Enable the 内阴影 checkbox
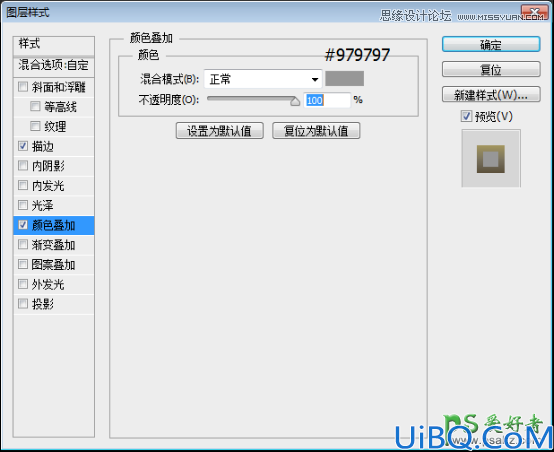The image size is (554, 452). click(x=23, y=165)
